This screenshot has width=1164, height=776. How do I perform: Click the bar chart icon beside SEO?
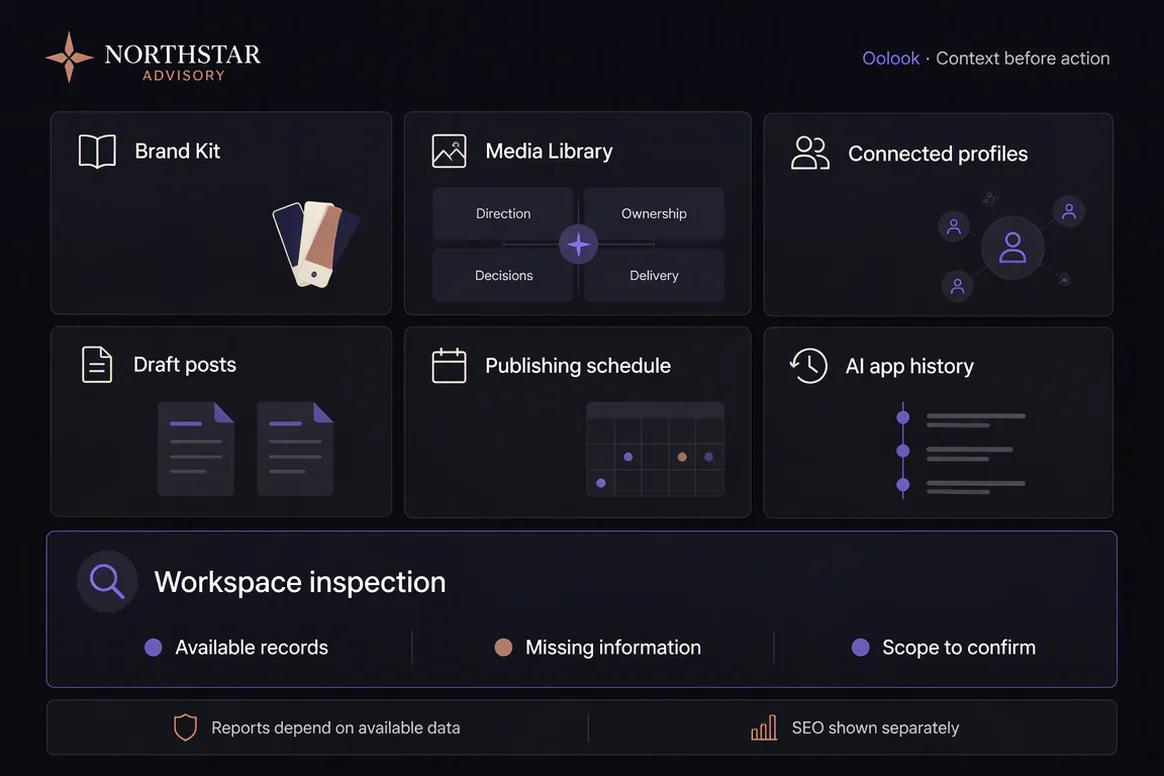point(764,728)
